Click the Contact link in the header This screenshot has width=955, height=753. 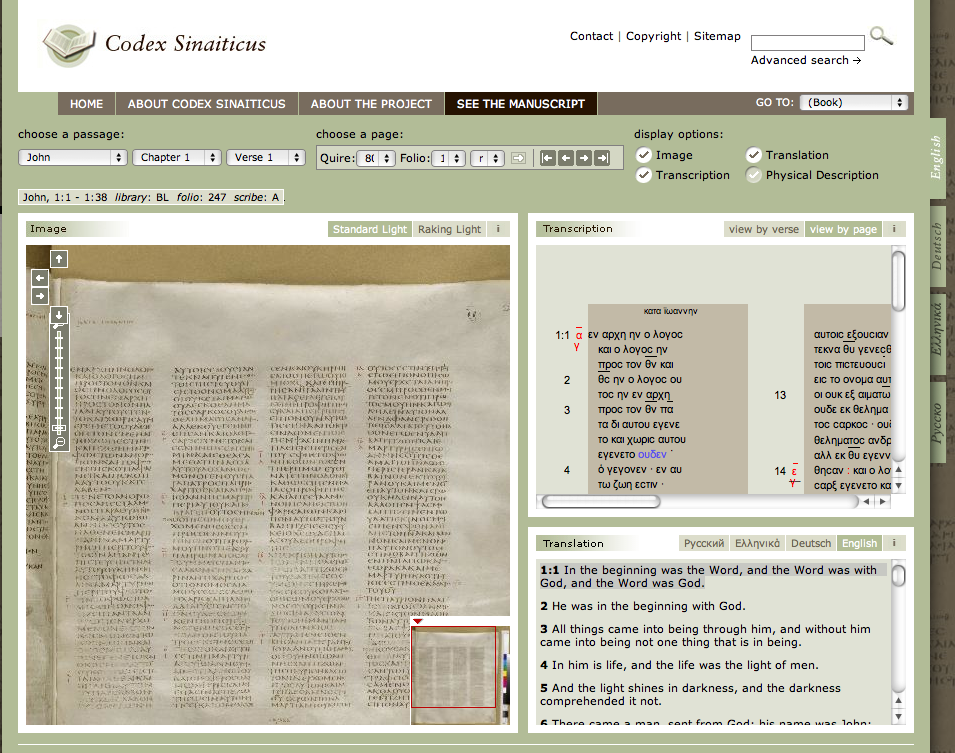click(x=591, y=36)
